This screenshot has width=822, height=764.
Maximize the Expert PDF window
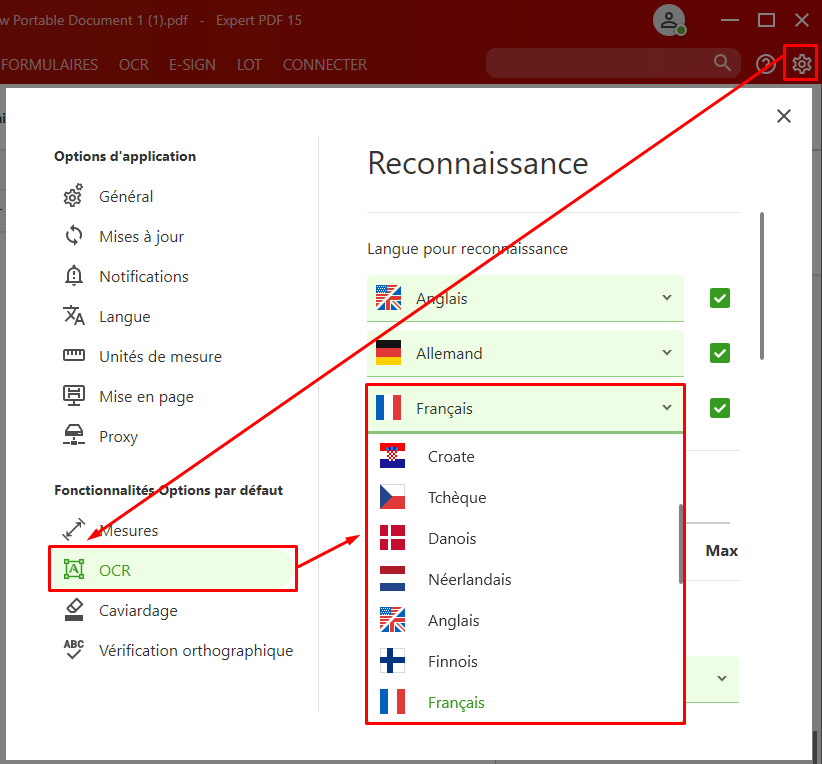click(x=766, y=20)
